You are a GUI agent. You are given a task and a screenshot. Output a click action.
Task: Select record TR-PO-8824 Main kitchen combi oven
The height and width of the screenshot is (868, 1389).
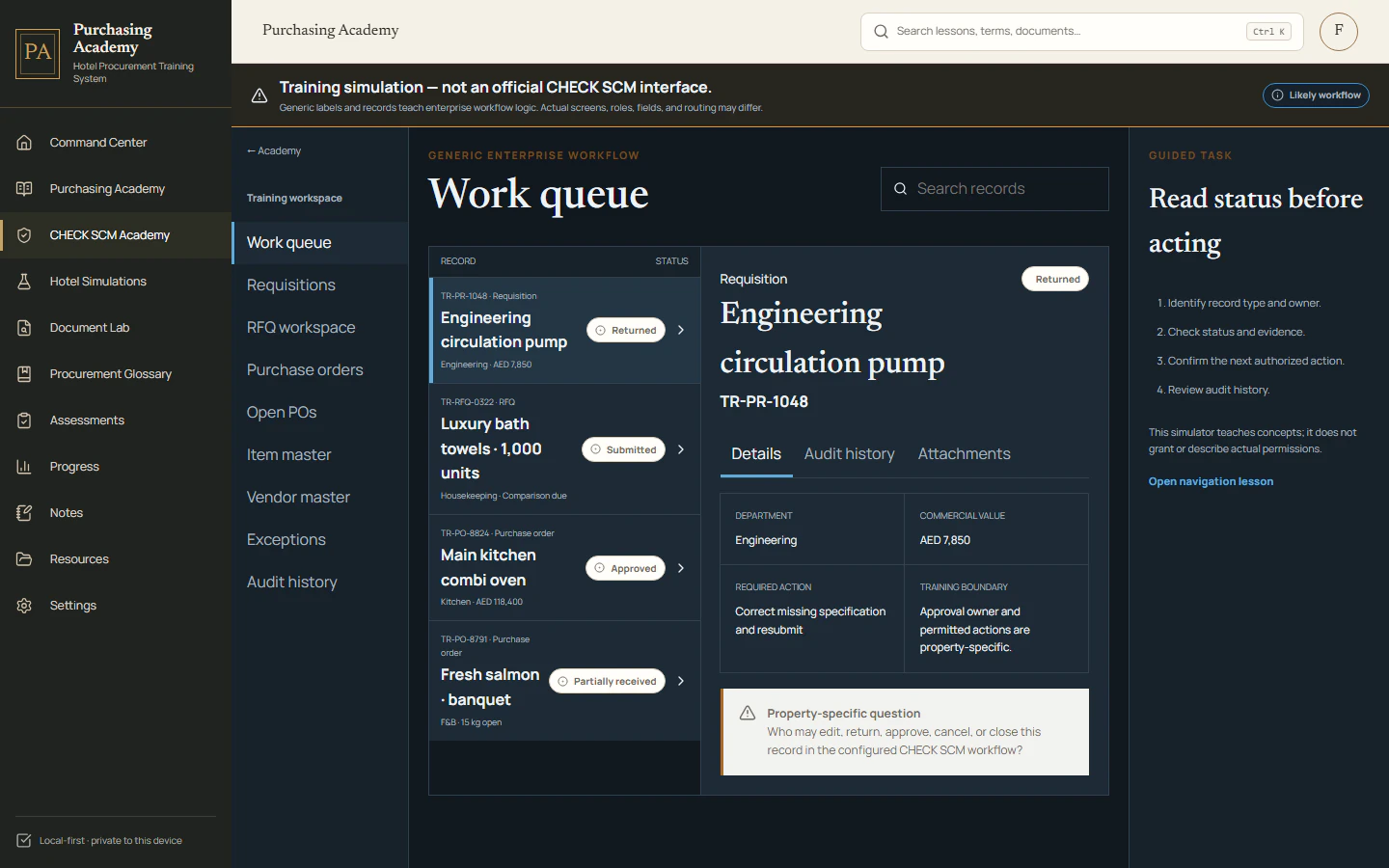point(564,568)
